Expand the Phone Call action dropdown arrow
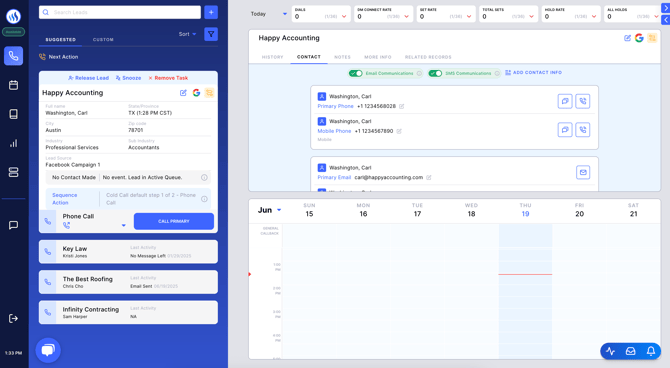 click(x=123, y=225)
